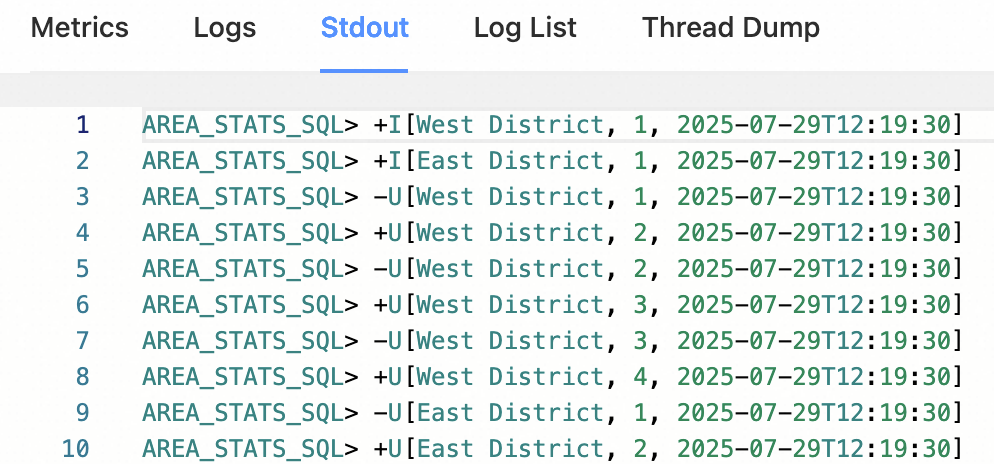Click line number 4 in the gutter
This screenshot has height=464, width=994.
[x=82, y=233]
